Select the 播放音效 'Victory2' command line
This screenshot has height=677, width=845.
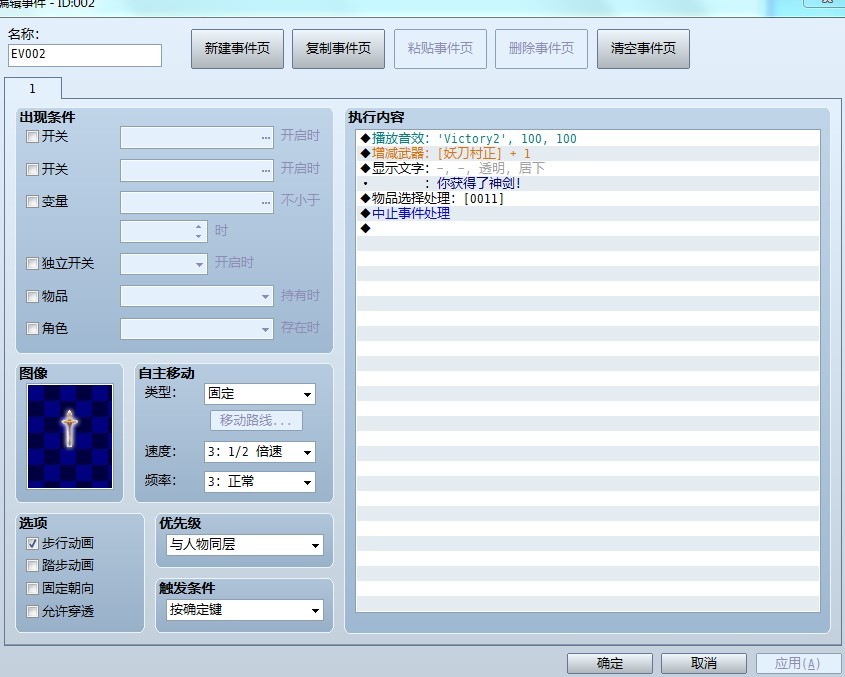(587, 139)
